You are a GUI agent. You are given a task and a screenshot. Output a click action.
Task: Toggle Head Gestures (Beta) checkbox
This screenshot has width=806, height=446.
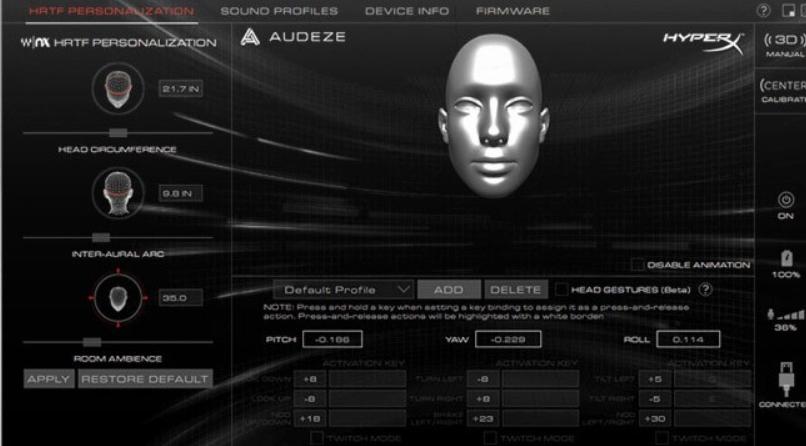(561, 289)
